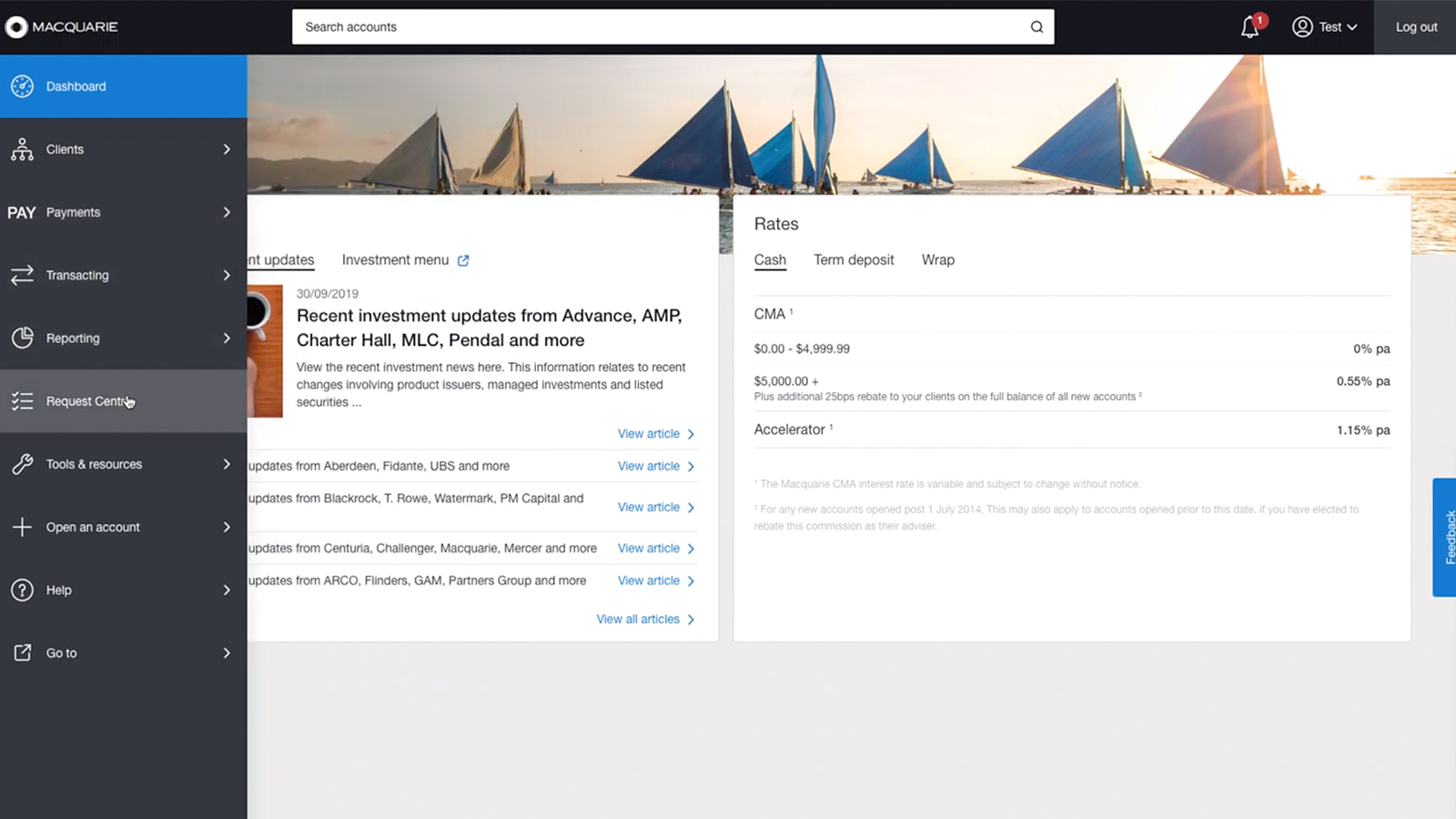
Task: Click the Log out button
Action: click(x=1416, y=27)
